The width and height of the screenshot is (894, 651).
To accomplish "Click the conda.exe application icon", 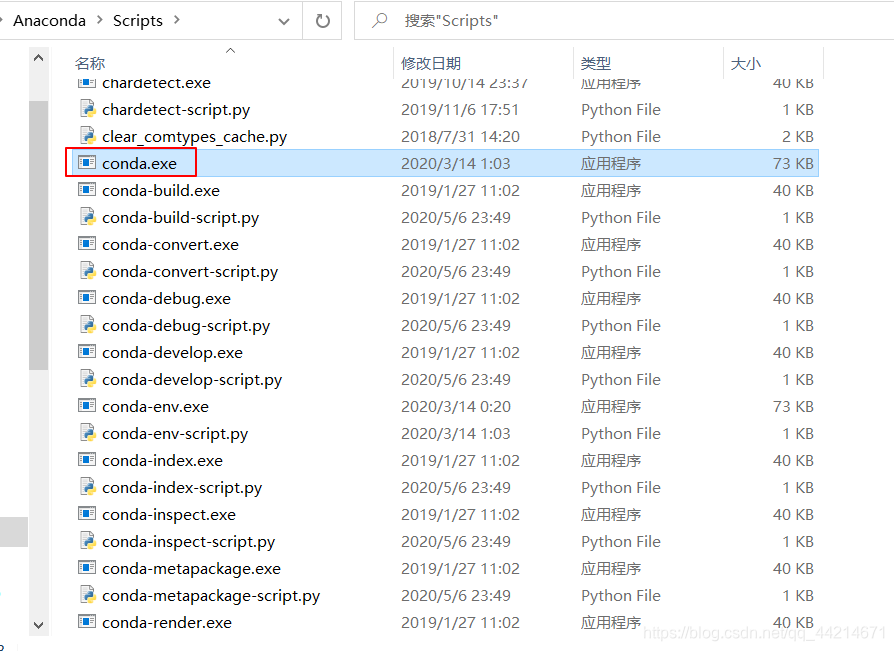I will click(x=87, y=162).
